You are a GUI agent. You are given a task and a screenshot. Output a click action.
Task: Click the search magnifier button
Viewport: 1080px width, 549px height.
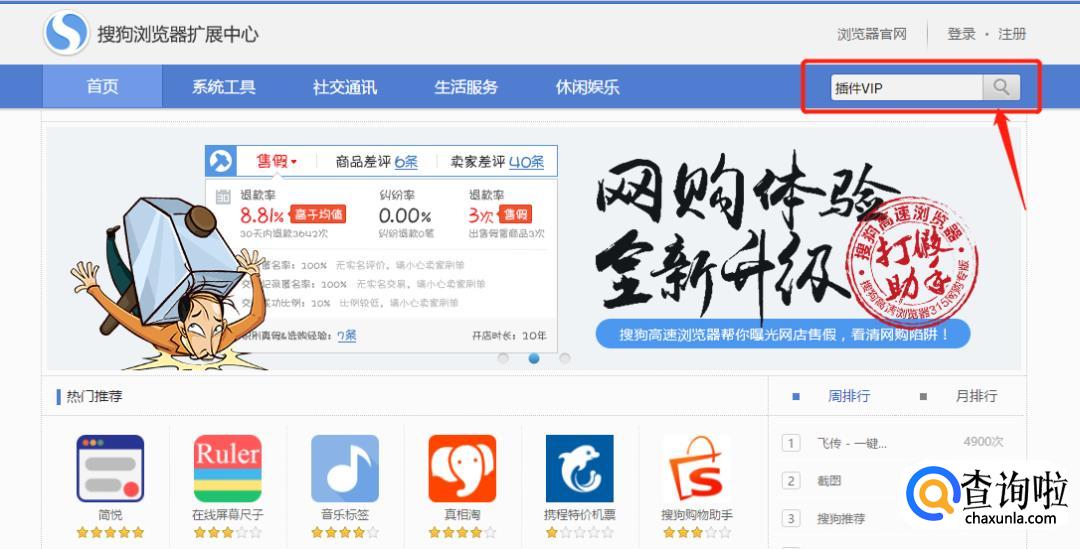pyautogui.click(x=1001, y=88)
